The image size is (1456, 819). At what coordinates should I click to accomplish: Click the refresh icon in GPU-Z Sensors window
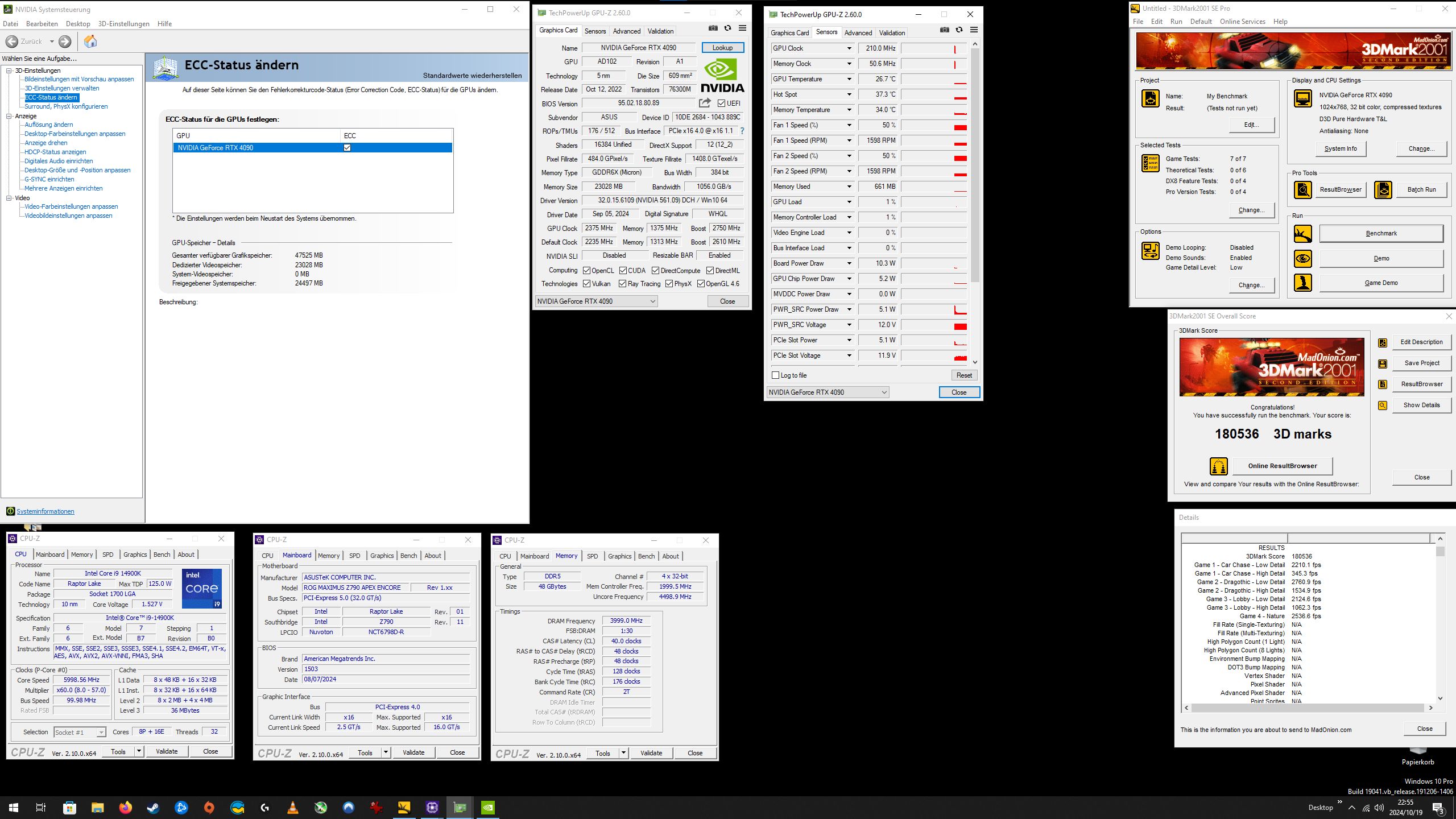tap(959, 30)
